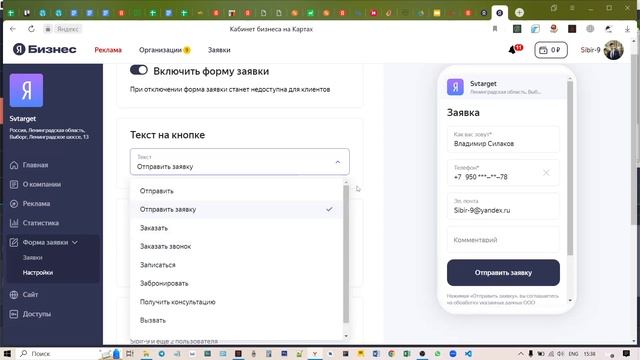
Task: Open browser downloads icon
Action: point(627,29)
